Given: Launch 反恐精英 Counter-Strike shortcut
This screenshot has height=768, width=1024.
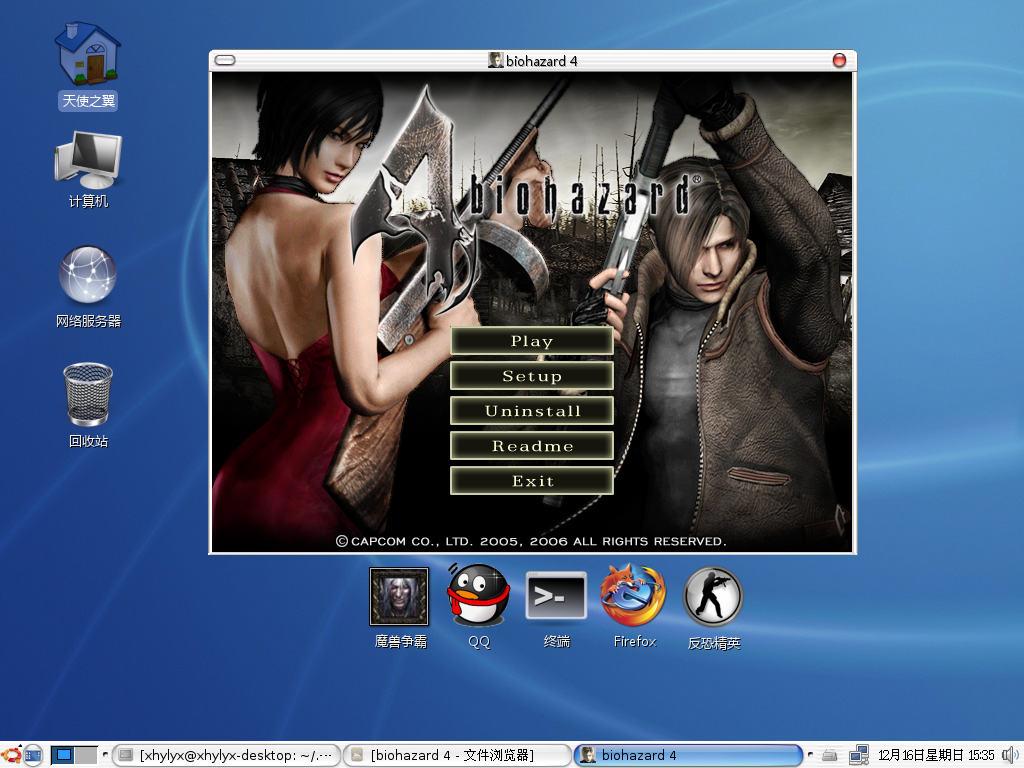Looking at the screenshot, I should [713, 607].
